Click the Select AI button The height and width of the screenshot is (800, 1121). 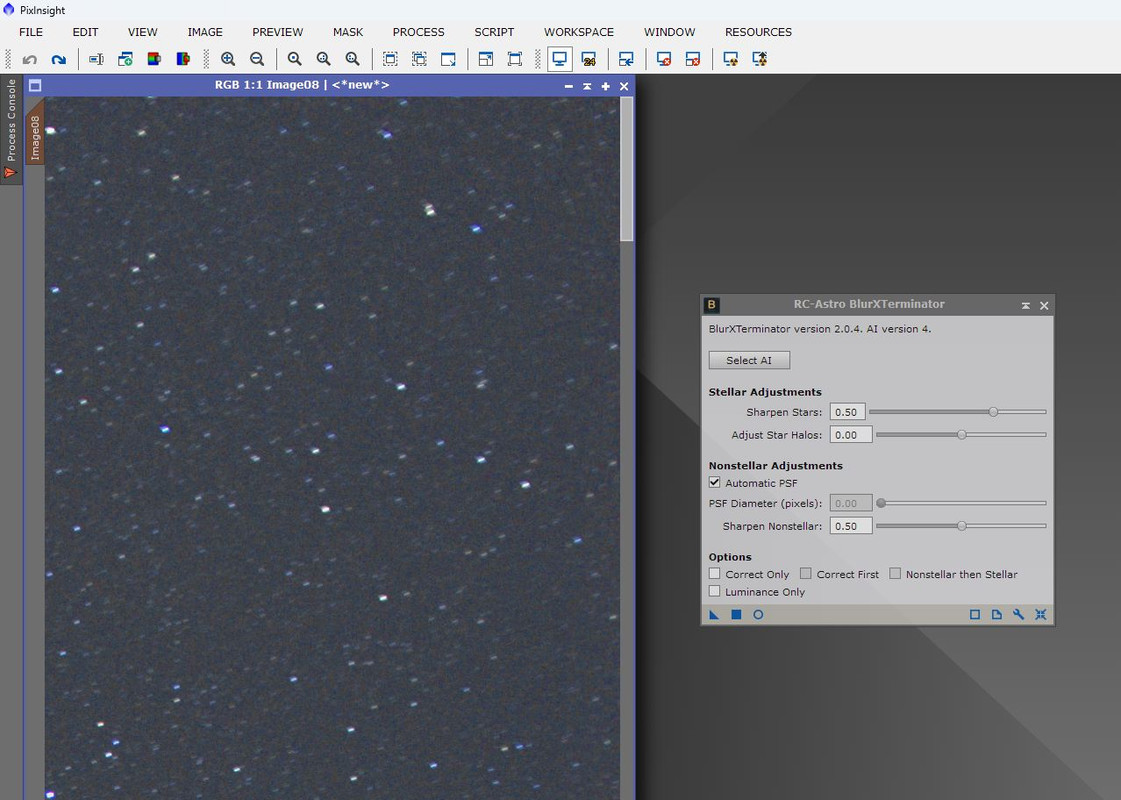(x=749, y=360)
